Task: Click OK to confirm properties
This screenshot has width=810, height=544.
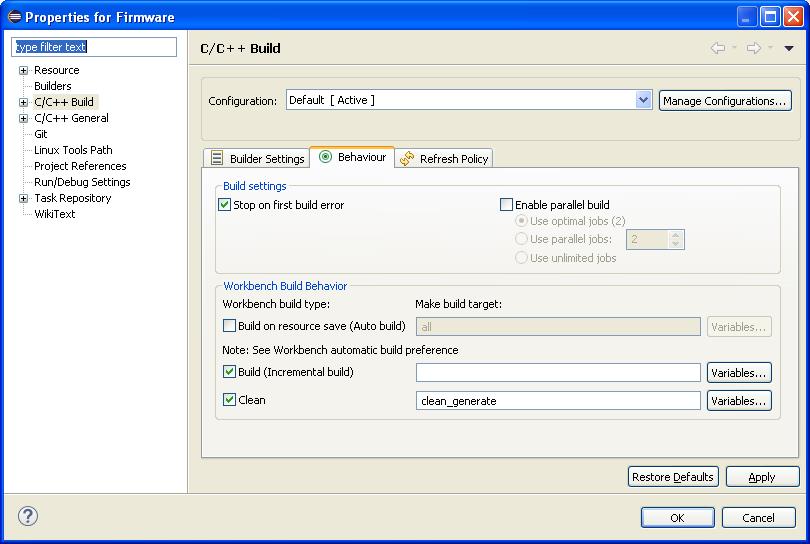Action: (677, 517)
